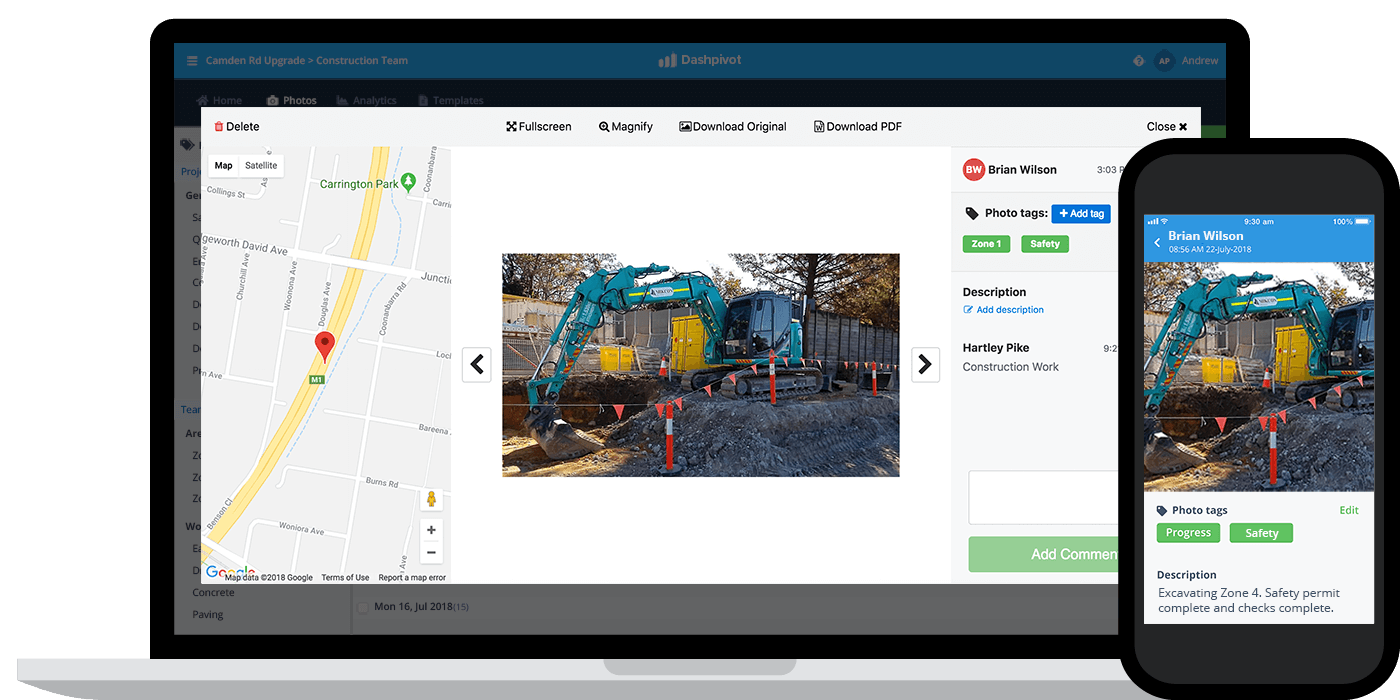Image resolution: width=1400 pixels, height=700 pixels.
Task: Click into the comment text box
Action: (1043, 498)
